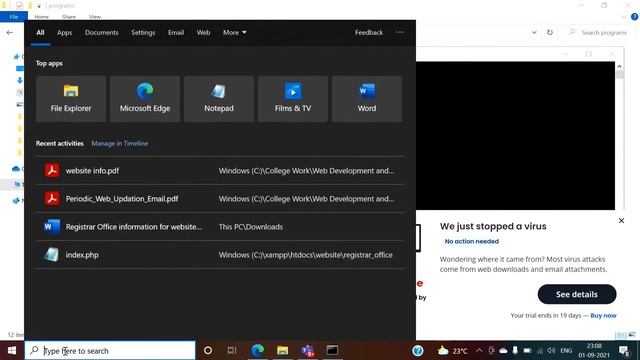Select the All search tab

(40, 32)
